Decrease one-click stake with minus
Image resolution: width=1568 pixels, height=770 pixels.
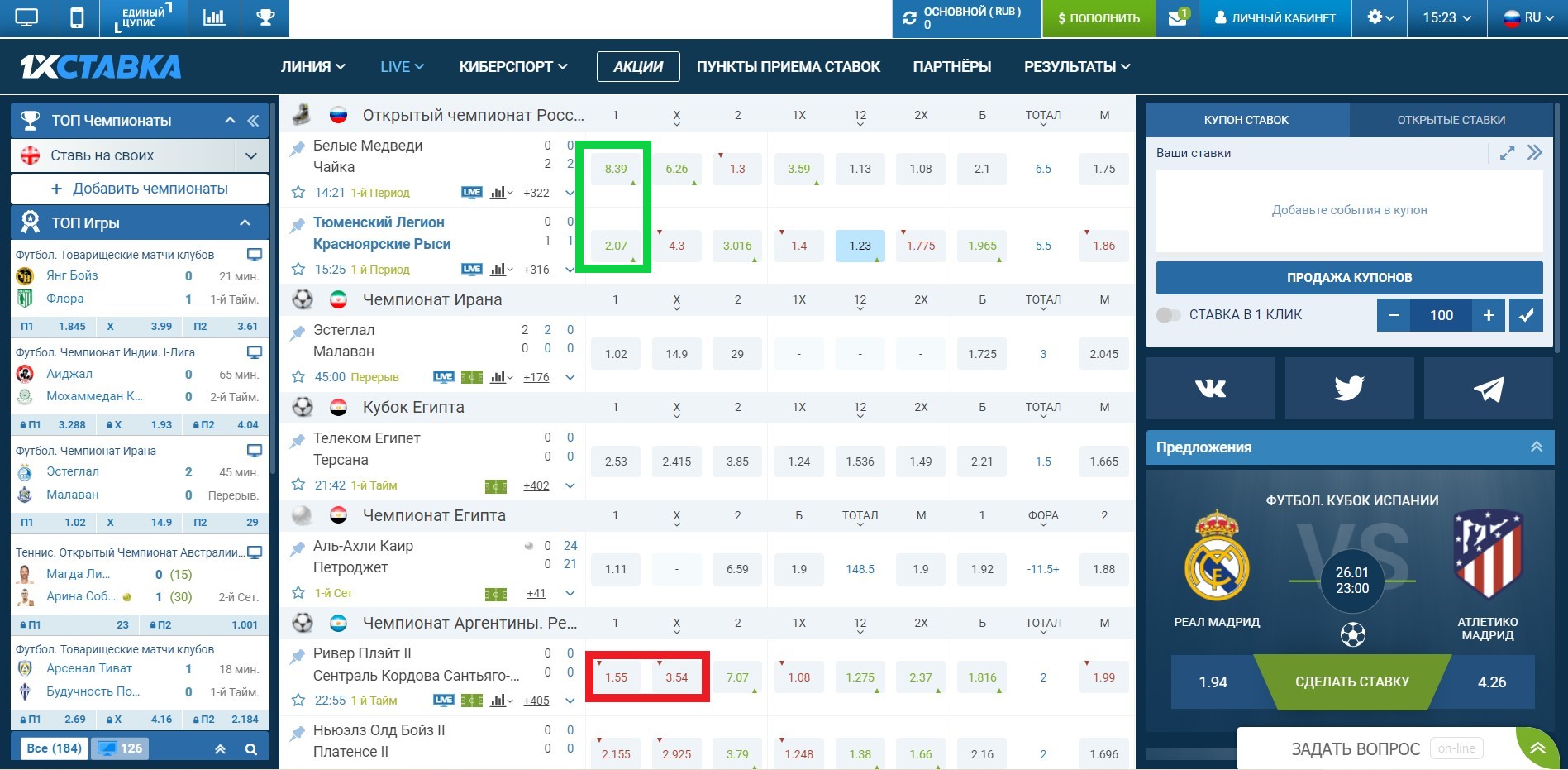tap(1394, 315)
